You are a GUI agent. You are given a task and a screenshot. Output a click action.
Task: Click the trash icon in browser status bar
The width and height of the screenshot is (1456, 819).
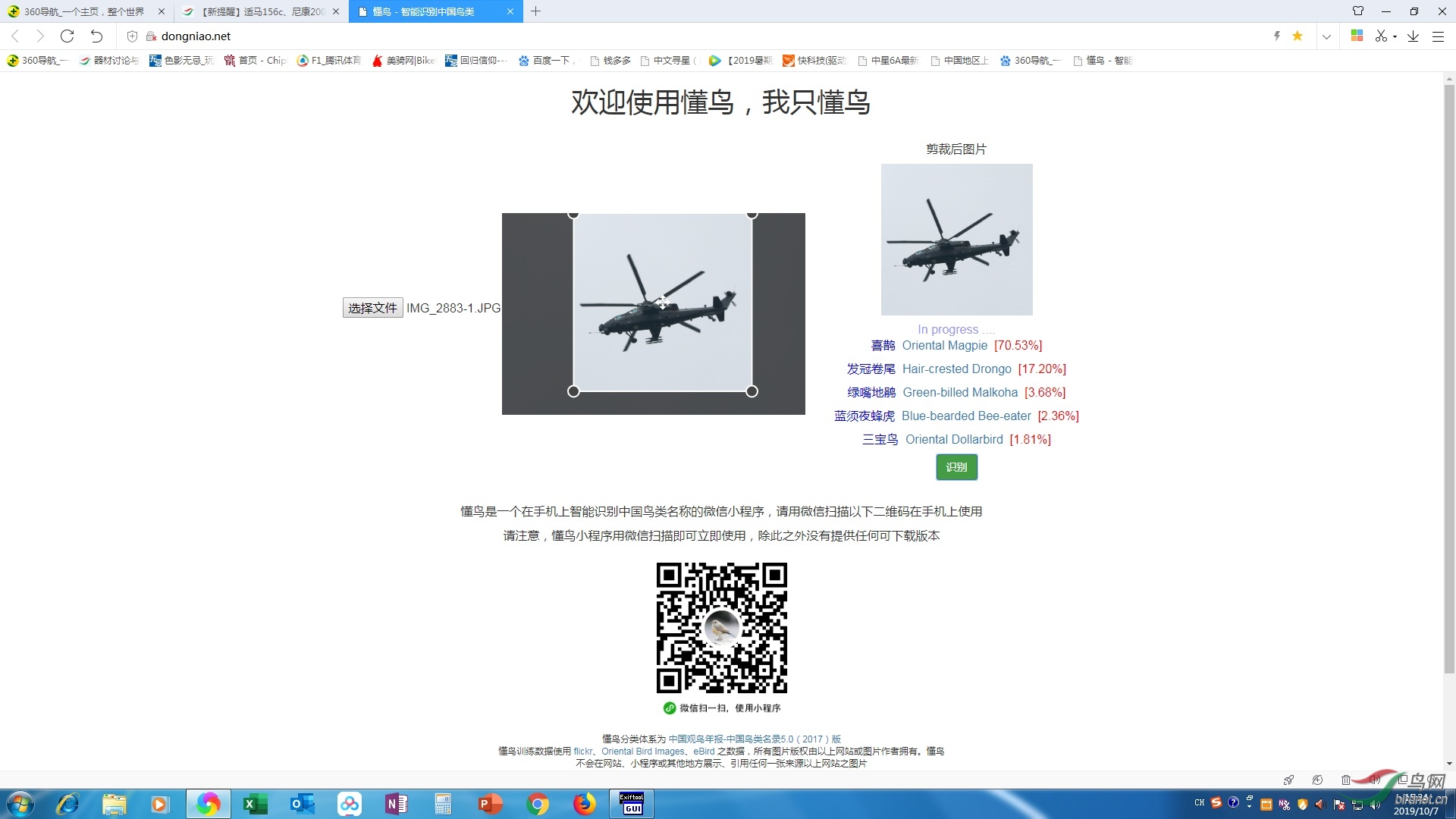[1345, 780]
